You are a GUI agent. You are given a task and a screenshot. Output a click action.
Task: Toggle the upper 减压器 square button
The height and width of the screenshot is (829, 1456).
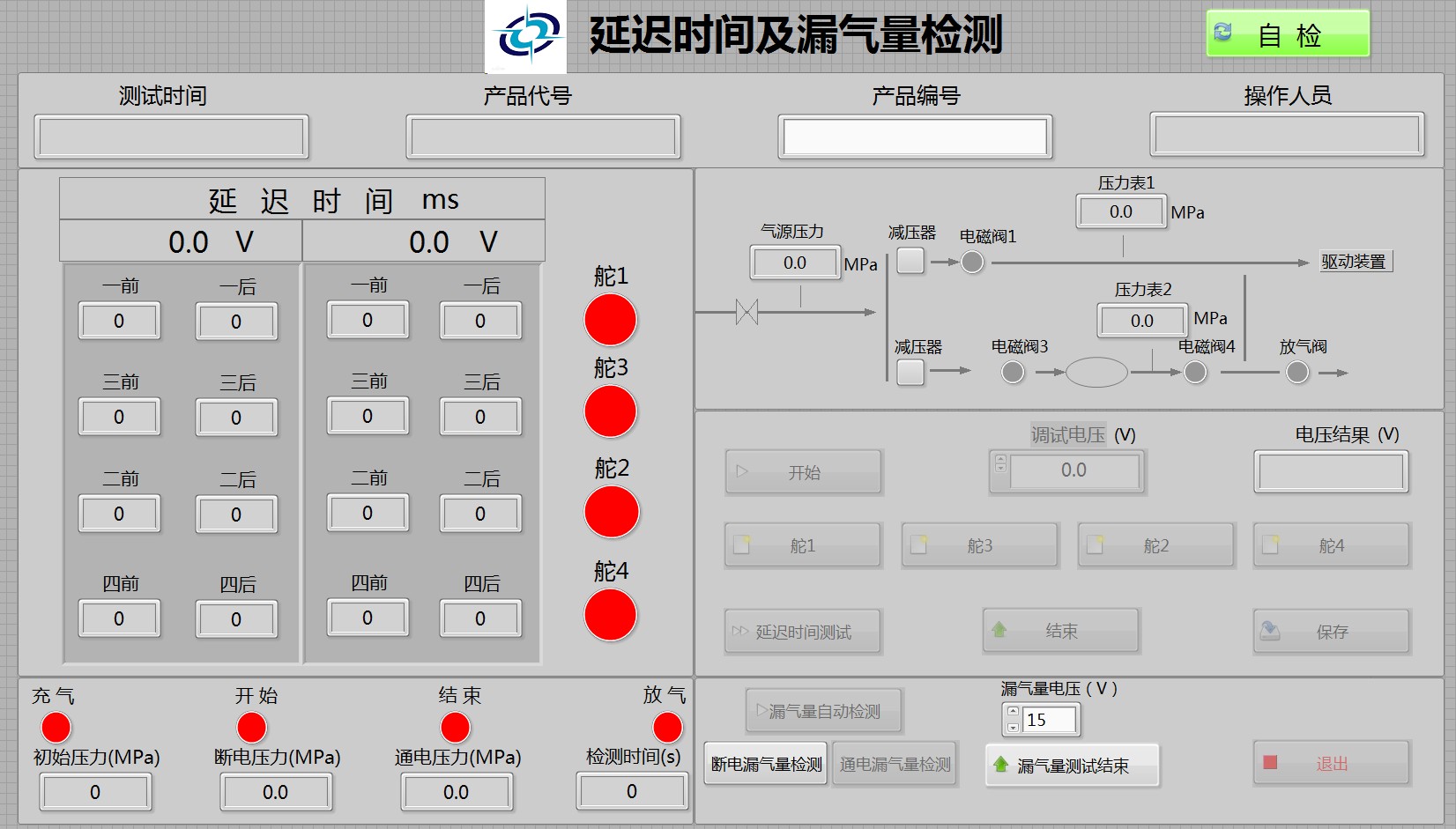pyautogui.click(x=910, y=261)
